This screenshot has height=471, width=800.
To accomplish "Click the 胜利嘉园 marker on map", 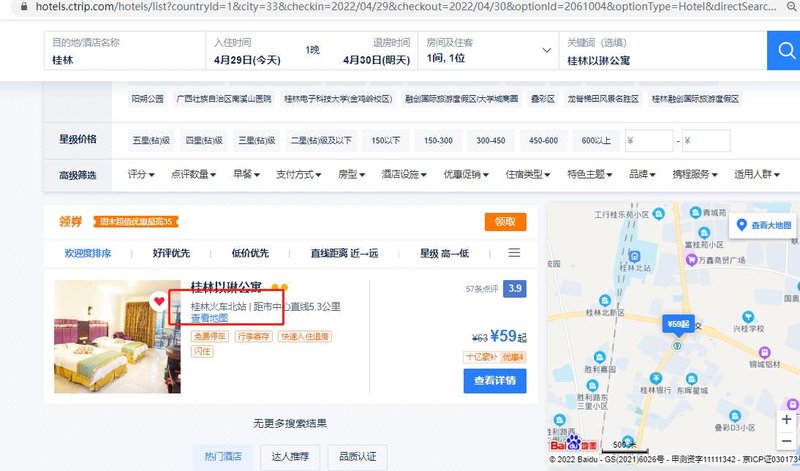I will click(x=599, y=357).
